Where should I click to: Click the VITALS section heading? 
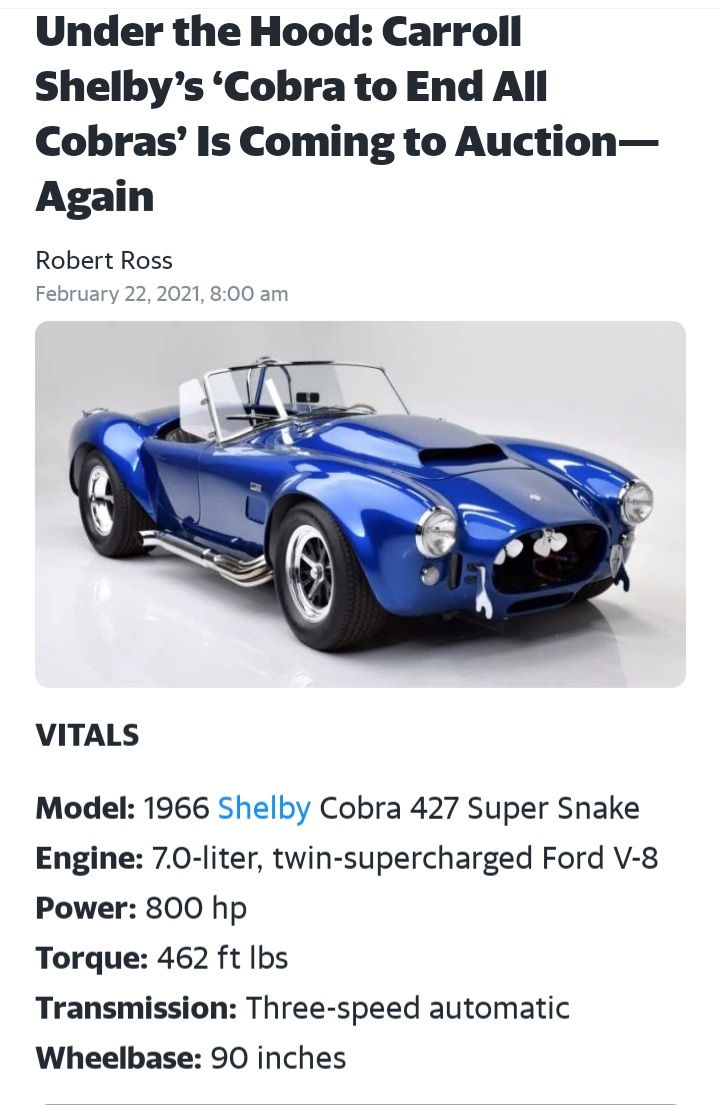pos(87,735)
